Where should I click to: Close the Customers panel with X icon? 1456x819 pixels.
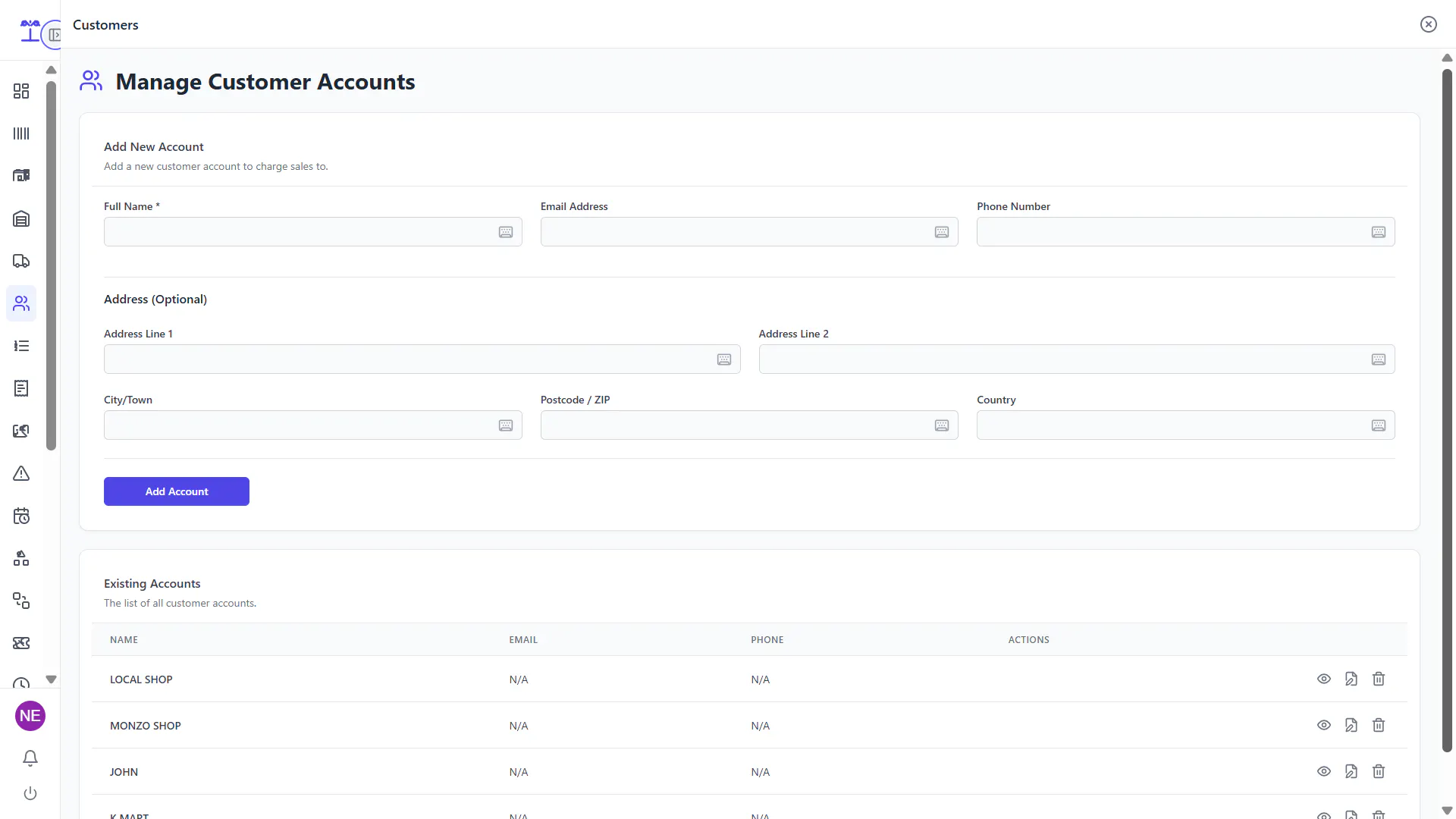pos(1429,24)
